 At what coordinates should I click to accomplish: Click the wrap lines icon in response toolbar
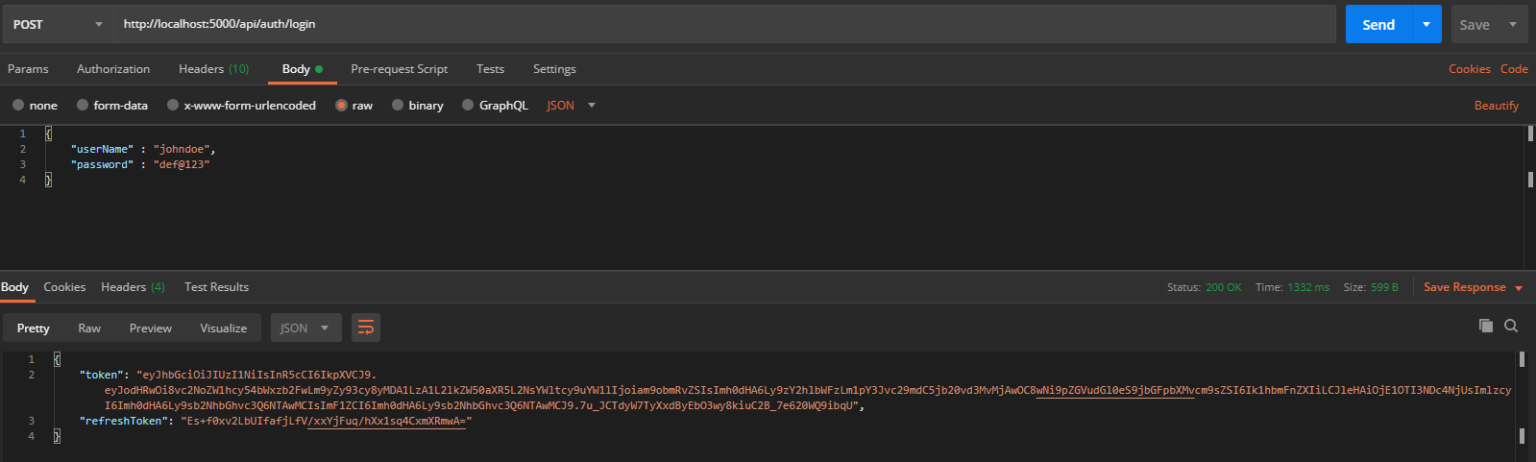(366, 327)
